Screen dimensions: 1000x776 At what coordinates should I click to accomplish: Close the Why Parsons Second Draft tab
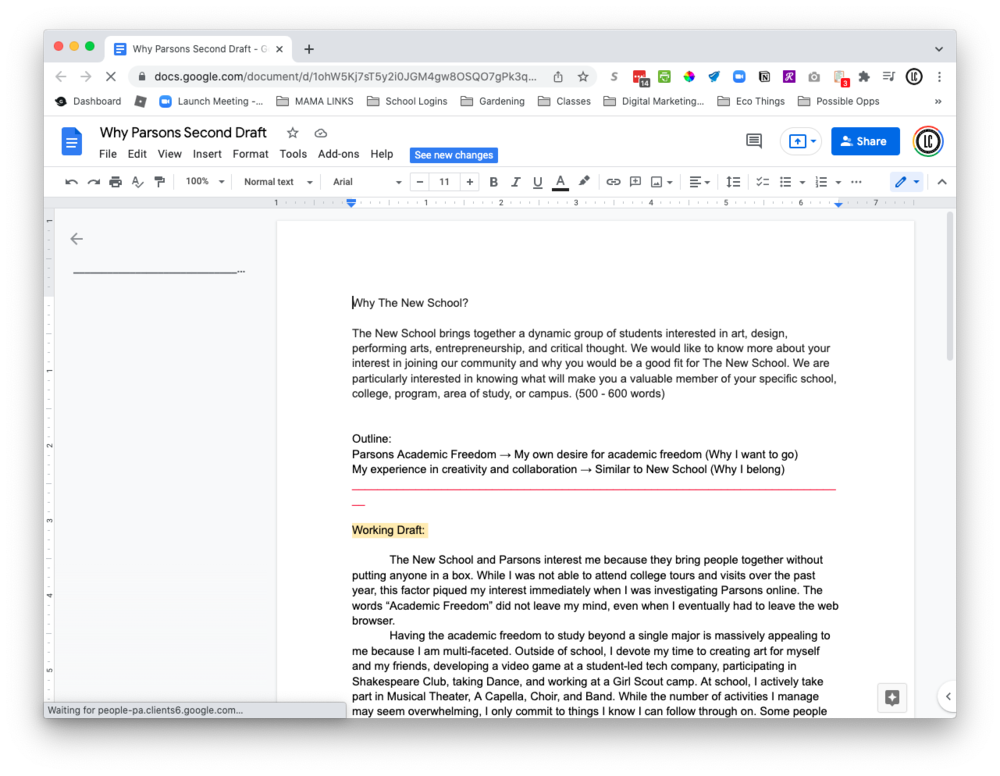pyautogui.click(x=279, y=49)
